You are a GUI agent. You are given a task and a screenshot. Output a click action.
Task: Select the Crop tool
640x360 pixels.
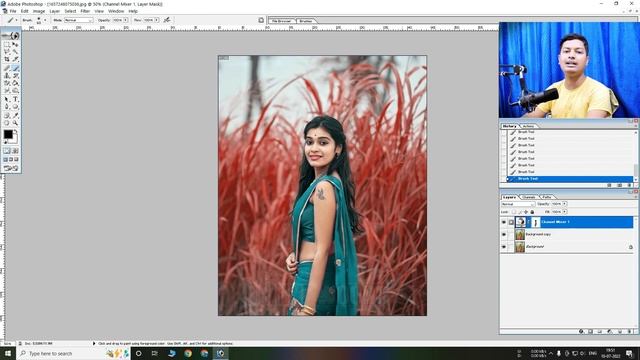tap(7, 60)
